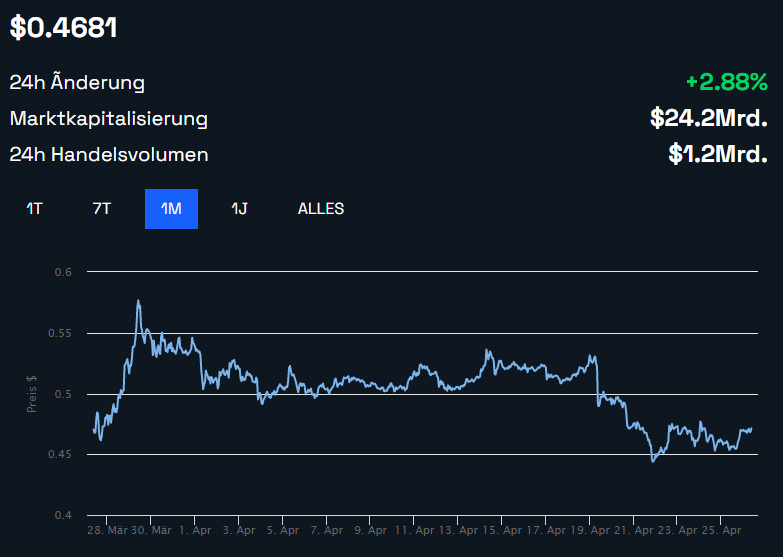
Task: Click the chart's highest price peak
Action: coord(138,301)
